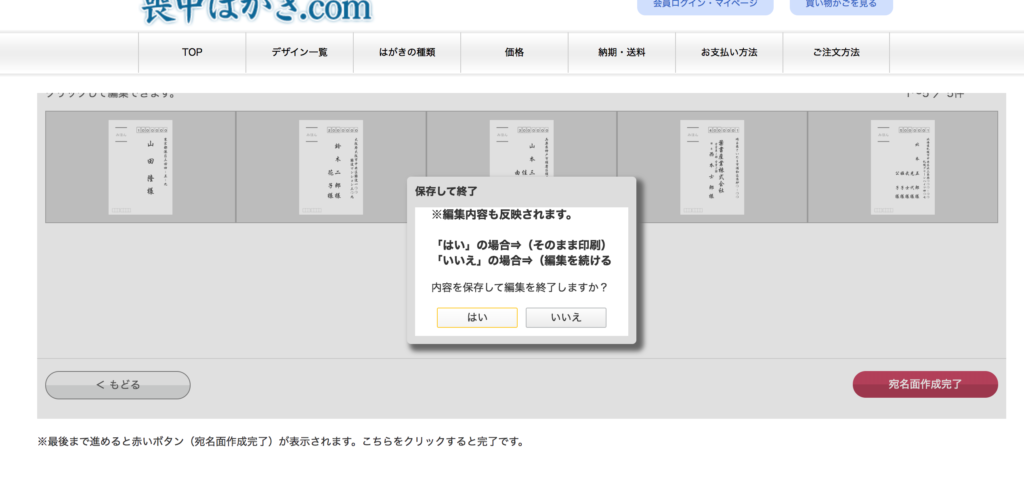Viewport: 1024px width, 481px height.
Task: Select the 鈴木 二郎 postcard thumbnail
Action: point(331,166)
